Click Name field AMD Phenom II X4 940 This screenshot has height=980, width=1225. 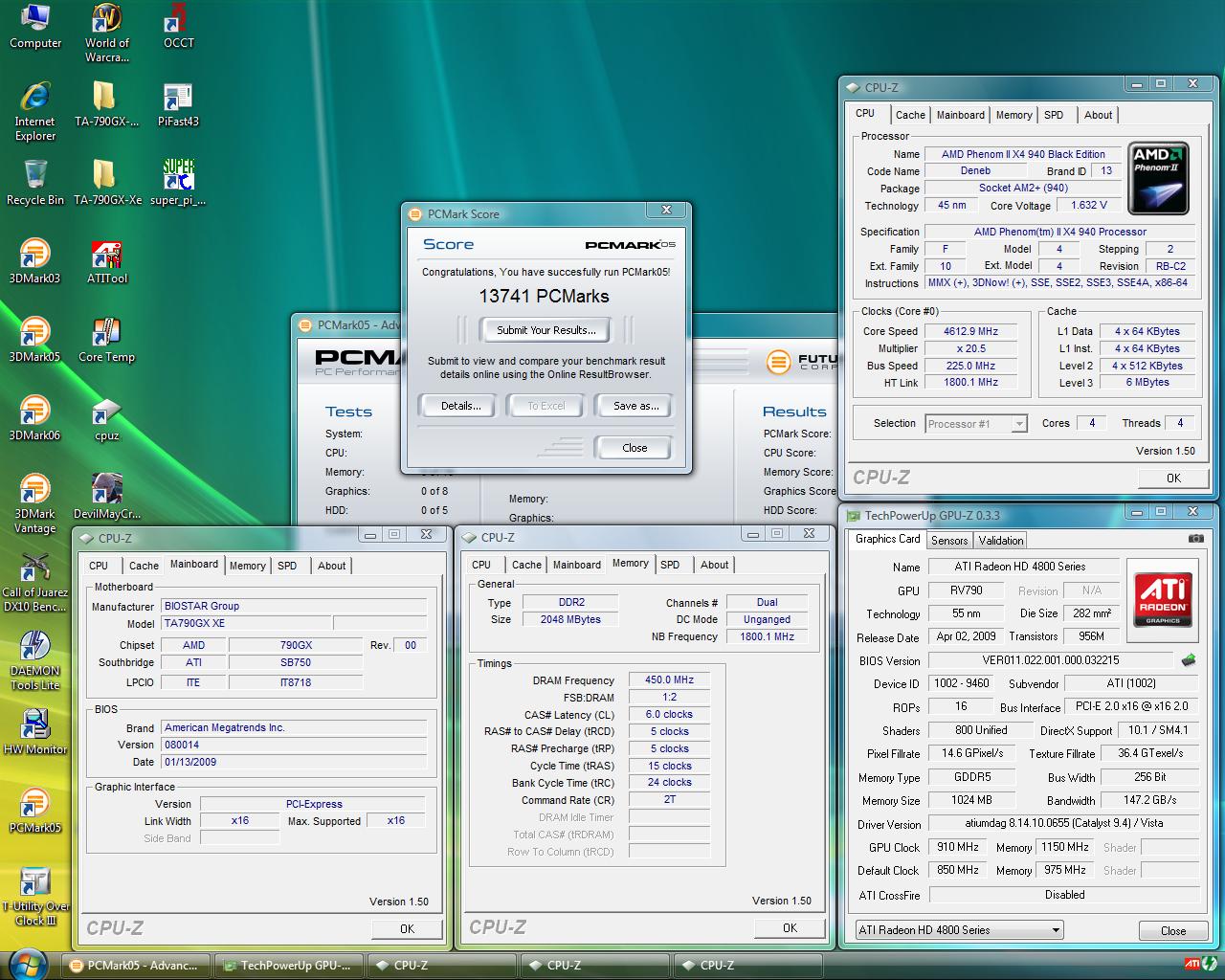pos(1023,154)
